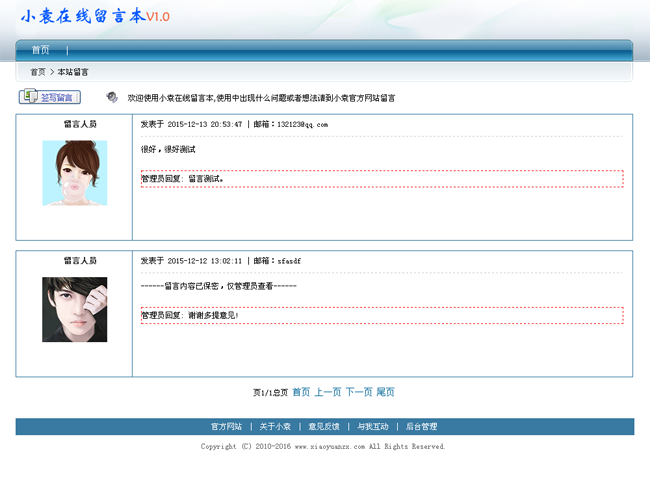This screenshot has height=482, width=650.
Task: Open 后台管理 in the footer
Action: coord(422,426)
